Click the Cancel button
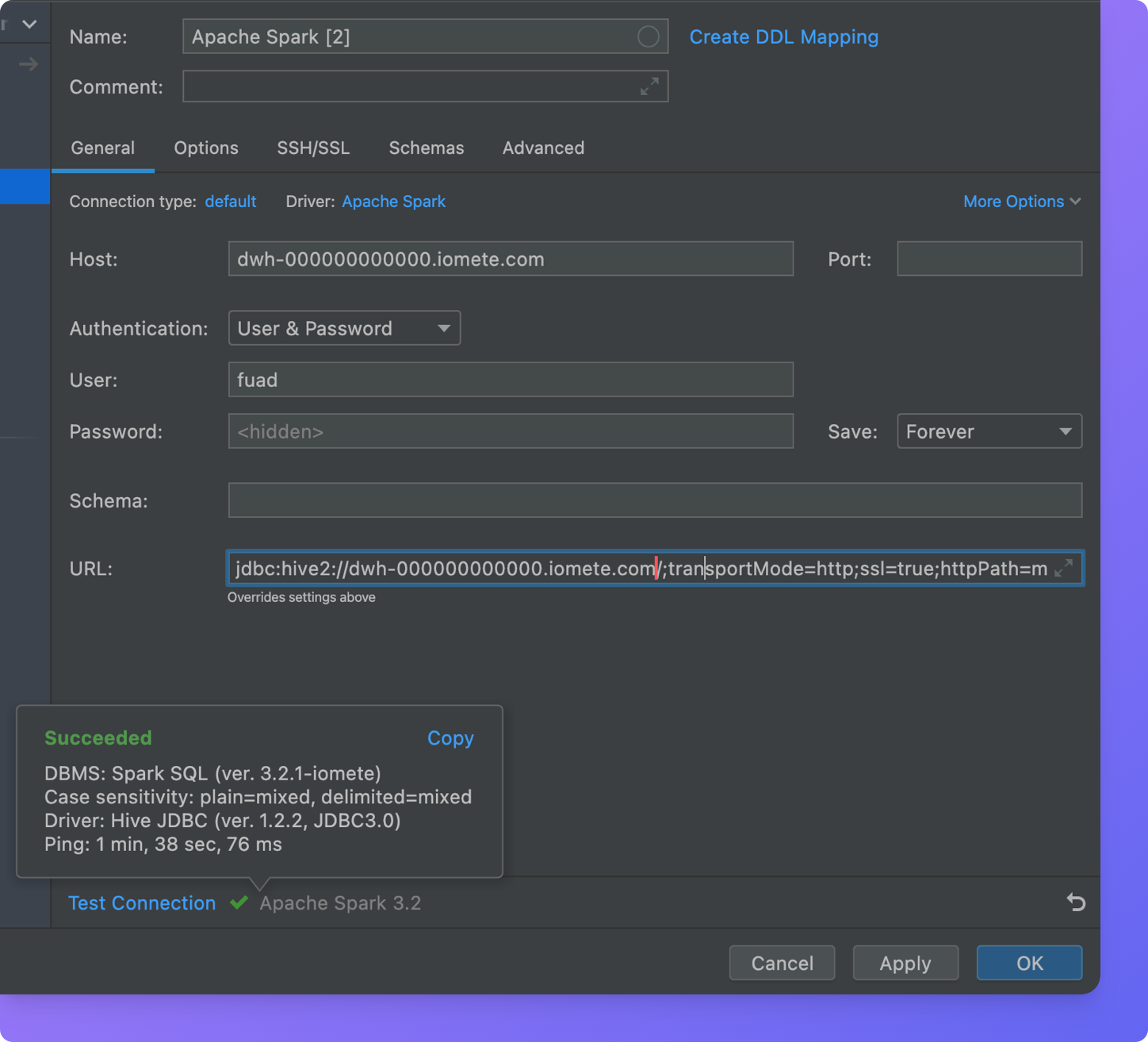The width and height of the screenshot is (1148, 1042). 782,963
